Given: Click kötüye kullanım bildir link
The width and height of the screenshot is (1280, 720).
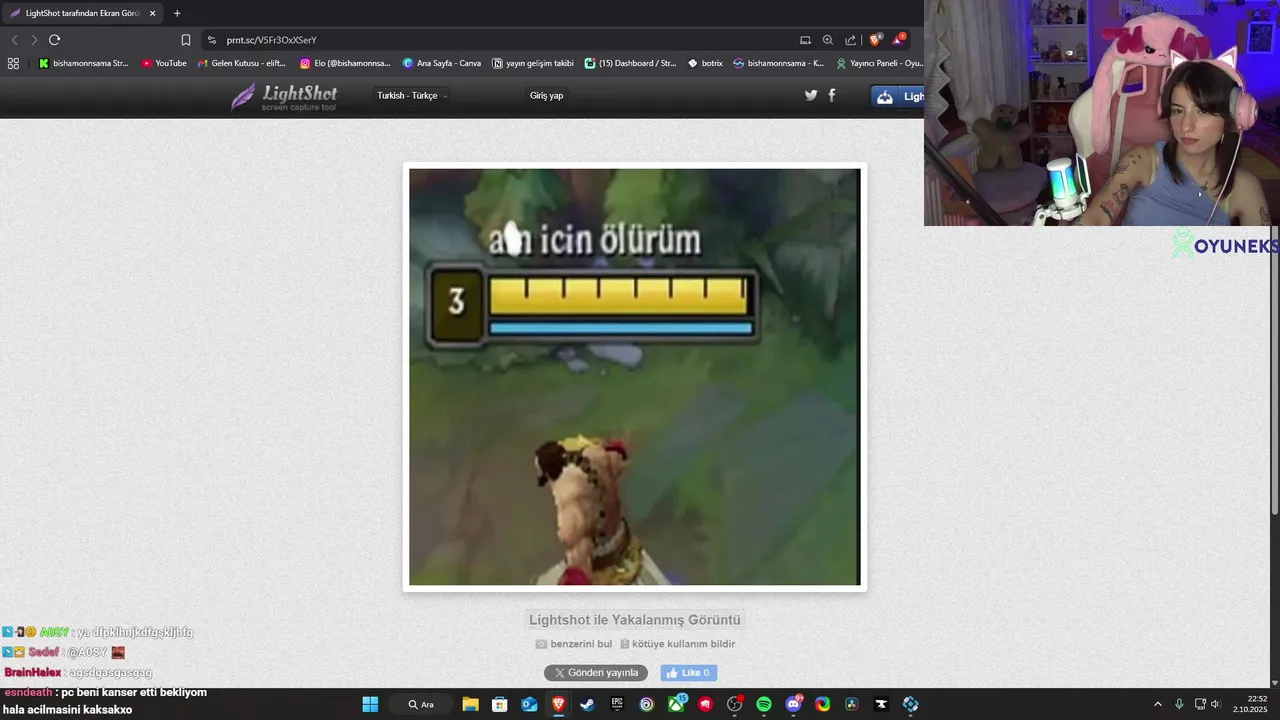Looking at the screenshot, I should tap(678, 644).
